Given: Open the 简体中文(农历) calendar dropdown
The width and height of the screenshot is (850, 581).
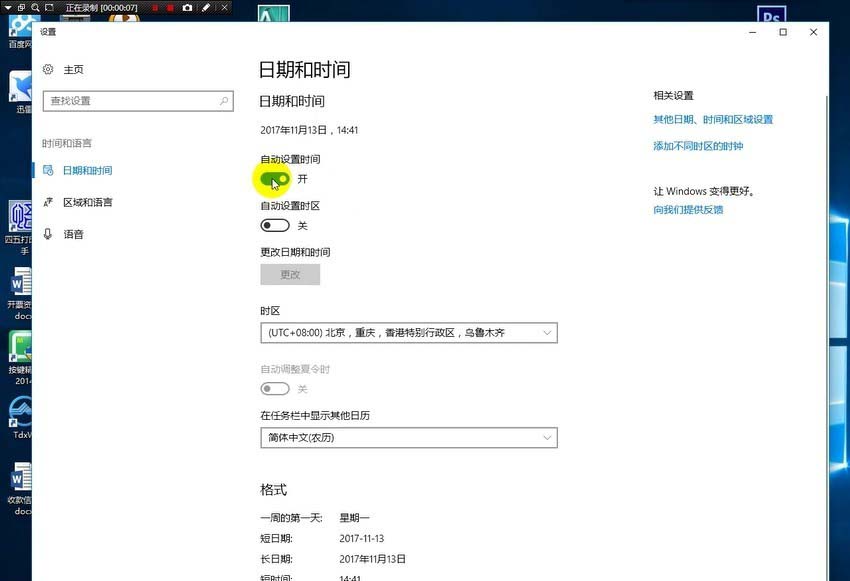Looking at the screenshot, I should (409, 437).
